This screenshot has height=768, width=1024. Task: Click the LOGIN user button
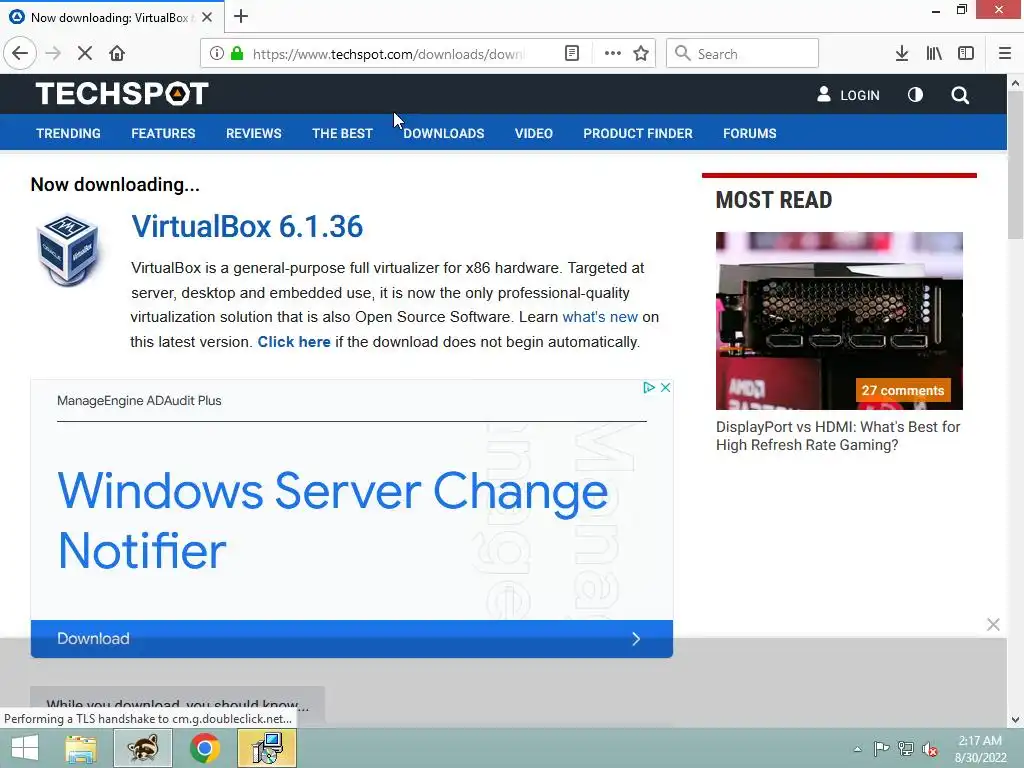[848, 95]
